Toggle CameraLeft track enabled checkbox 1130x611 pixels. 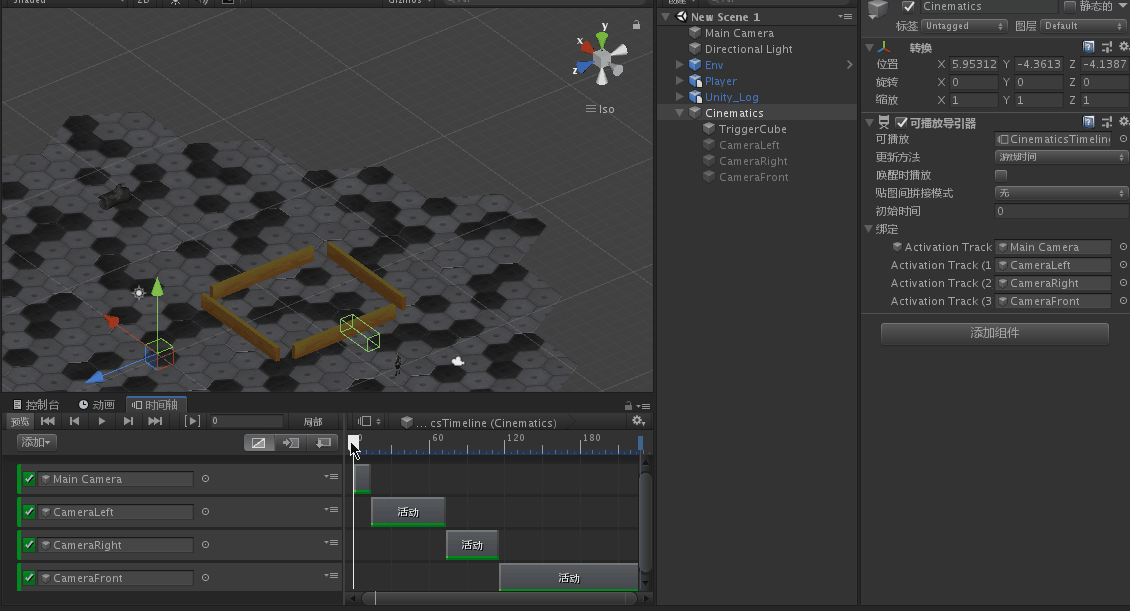(x=29, y=512)
